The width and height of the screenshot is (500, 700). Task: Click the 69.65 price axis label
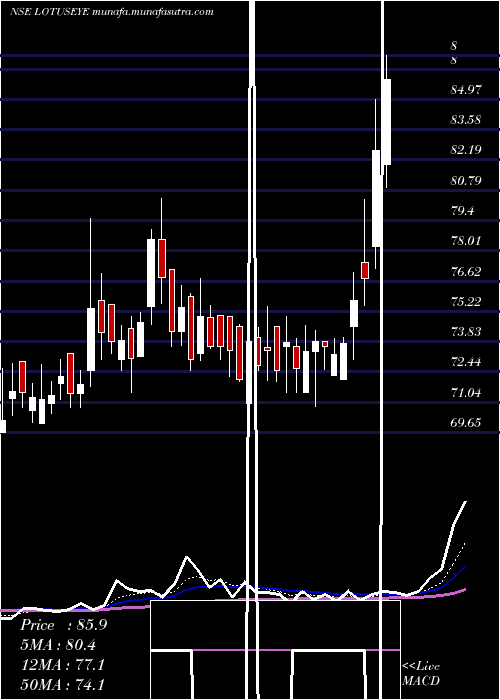tap(466, 422)
